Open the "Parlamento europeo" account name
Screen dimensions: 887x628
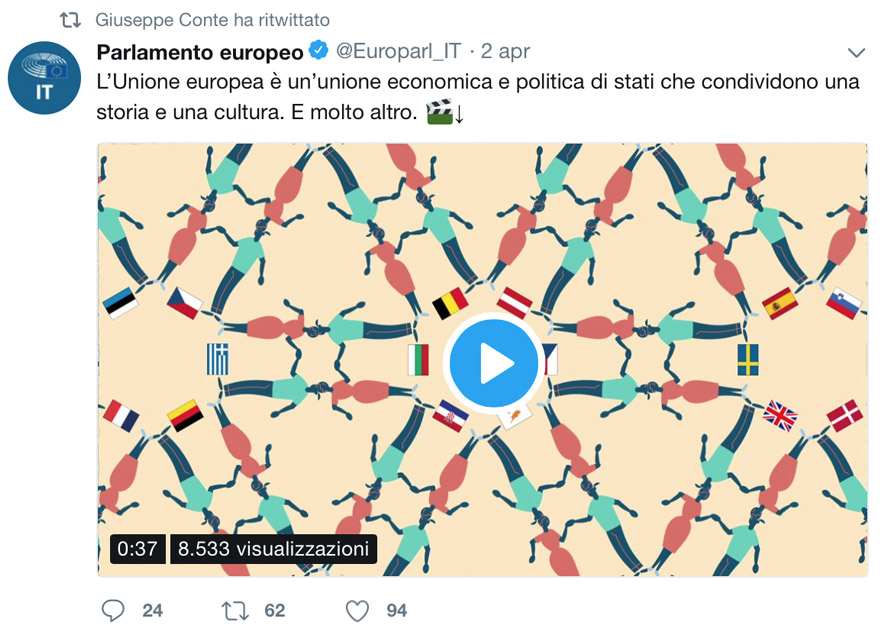pyautogui.click(x=199, y=50)
